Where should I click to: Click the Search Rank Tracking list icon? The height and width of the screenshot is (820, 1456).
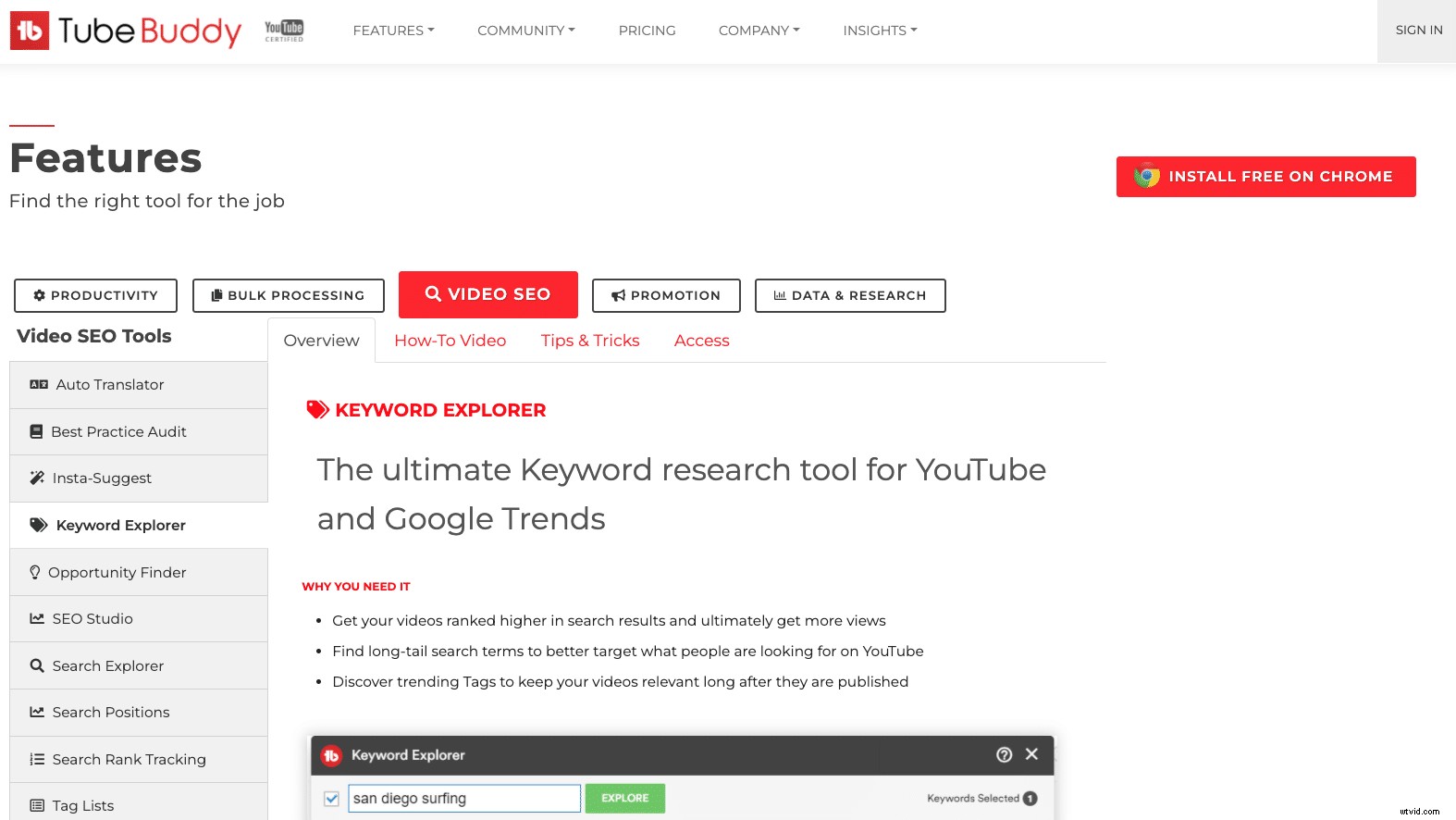click(x=37, y=759)
